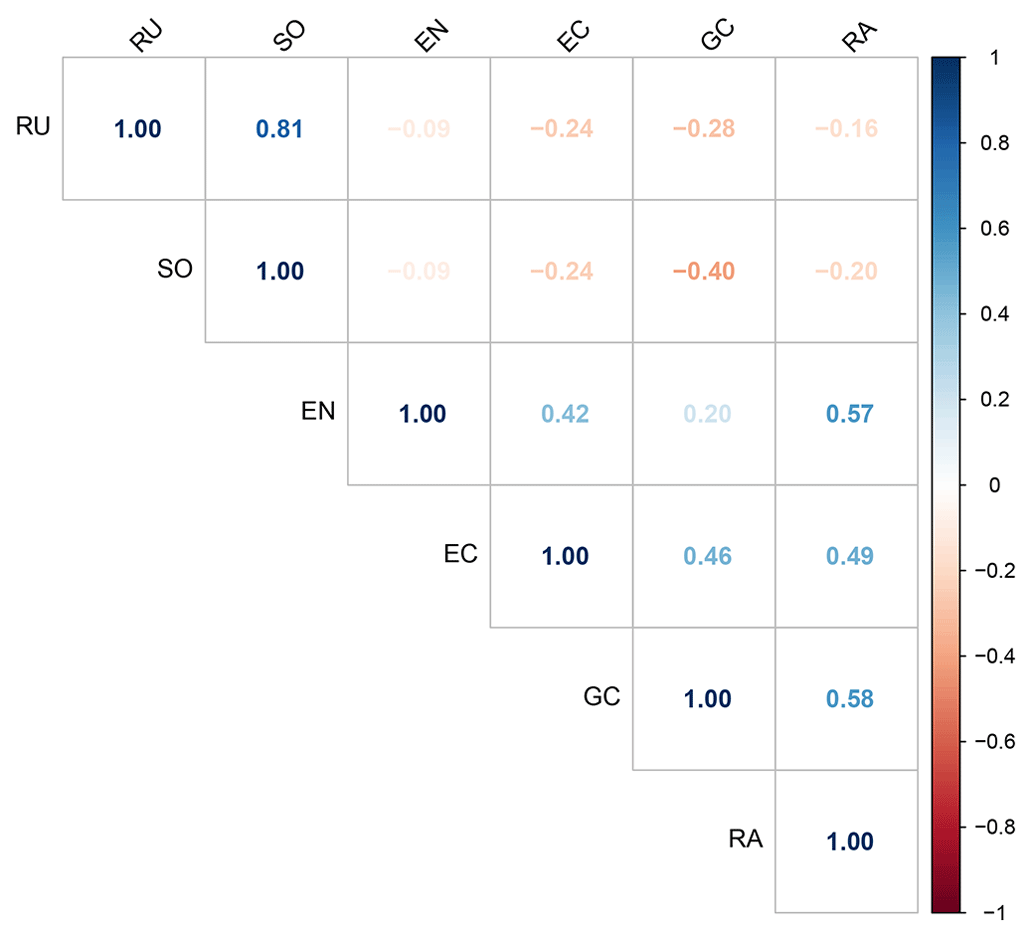Select the 0.49 EC–RA cell
Viewport: 1033px width, 938px height.
(849, 556)
